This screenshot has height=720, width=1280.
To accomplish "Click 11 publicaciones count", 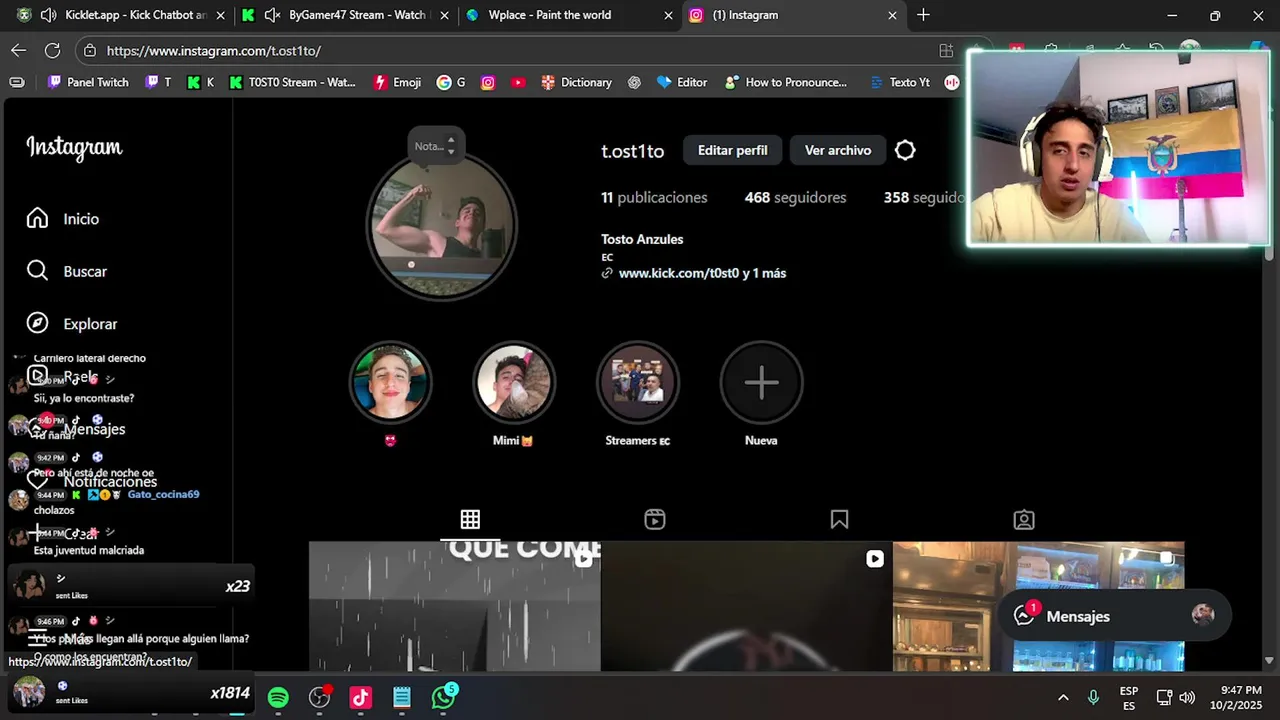I will tap(654, 198).
